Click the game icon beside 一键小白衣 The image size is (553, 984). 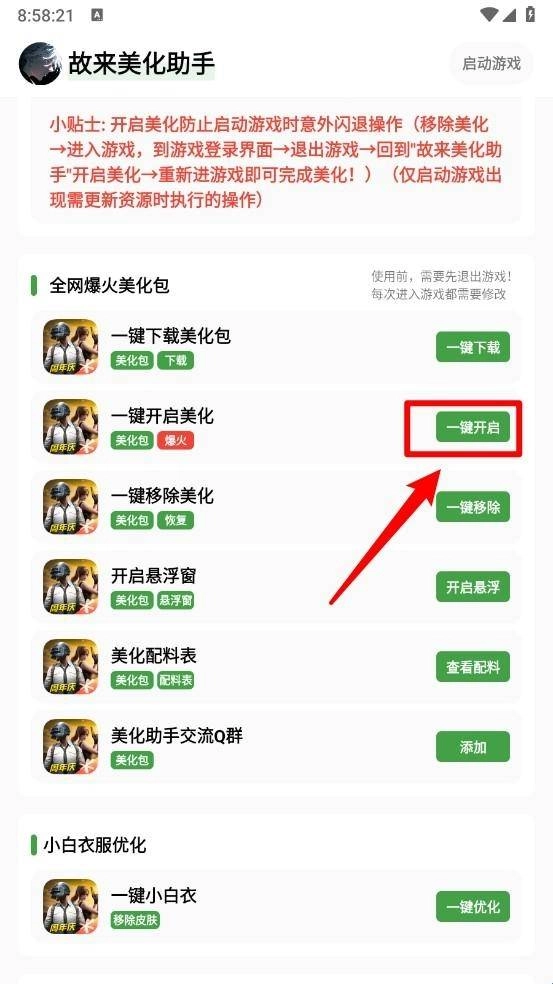(x=70, y=906)
